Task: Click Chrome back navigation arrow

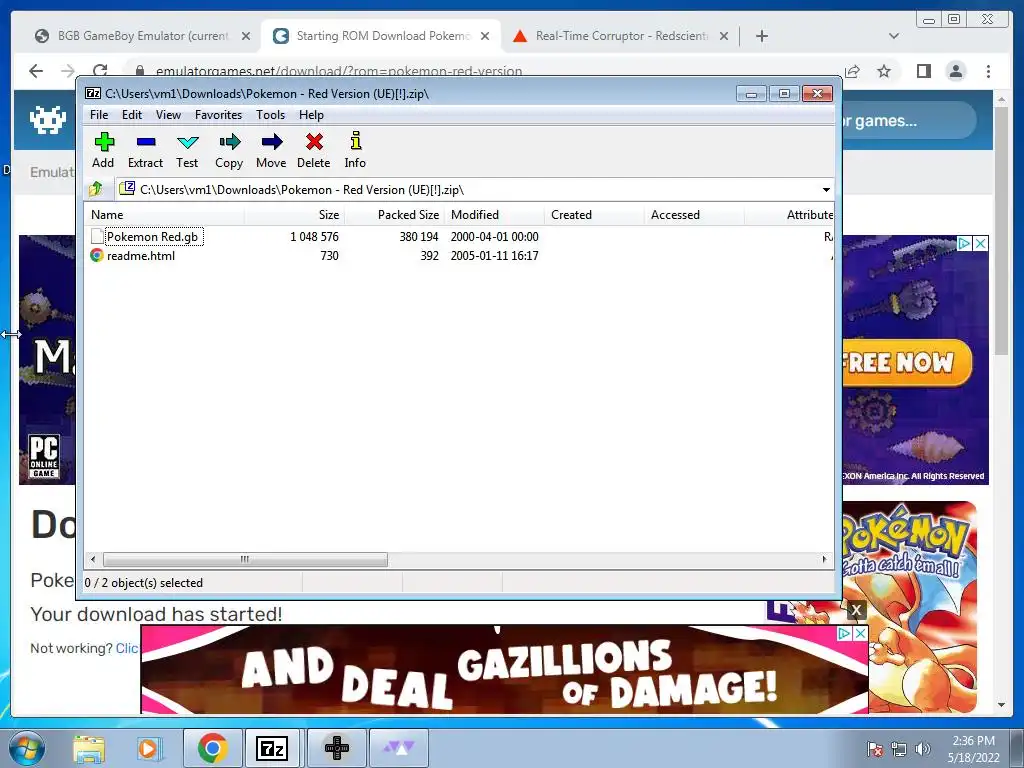Action: (x=36, y=71)
